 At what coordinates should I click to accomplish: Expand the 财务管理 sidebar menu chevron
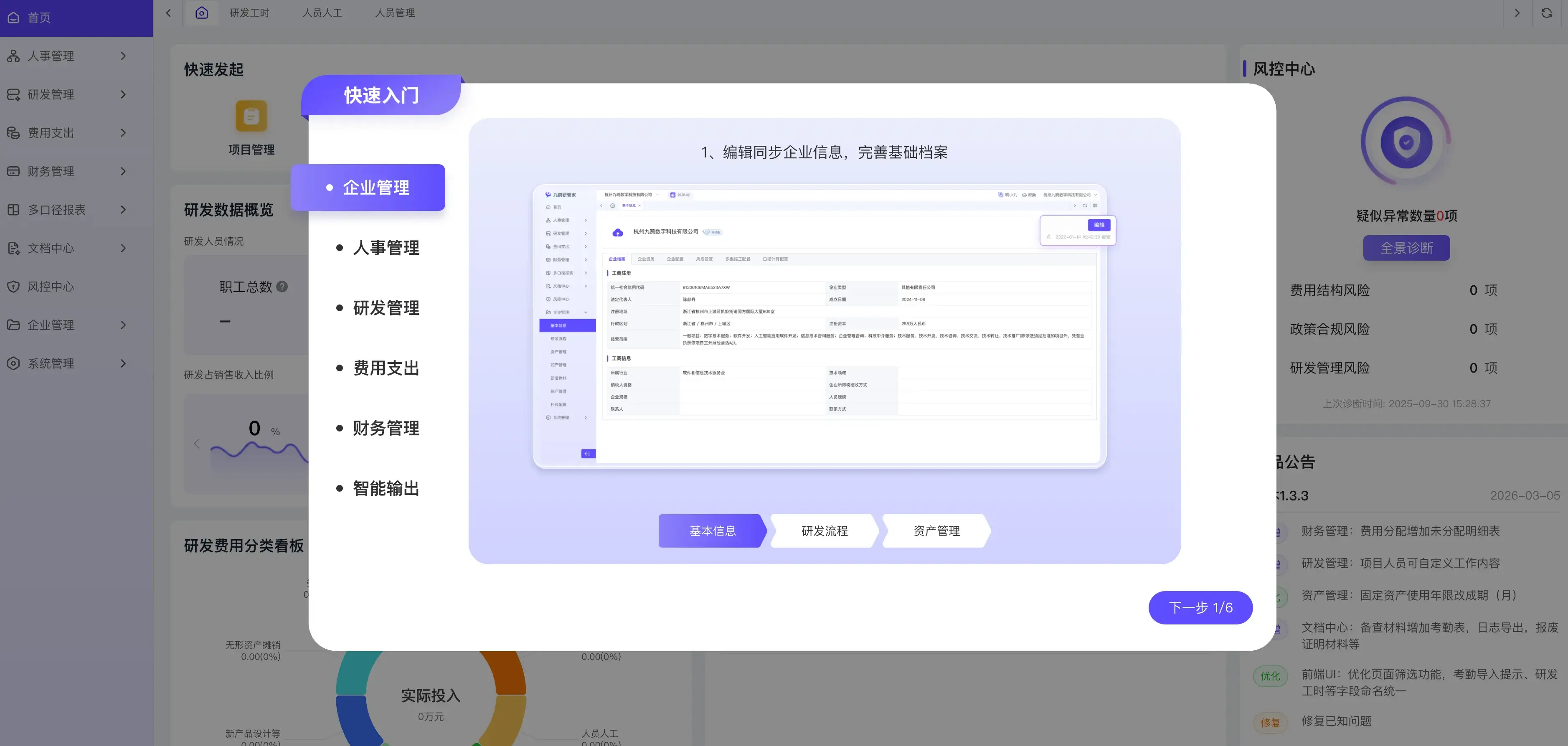point(124,171)
